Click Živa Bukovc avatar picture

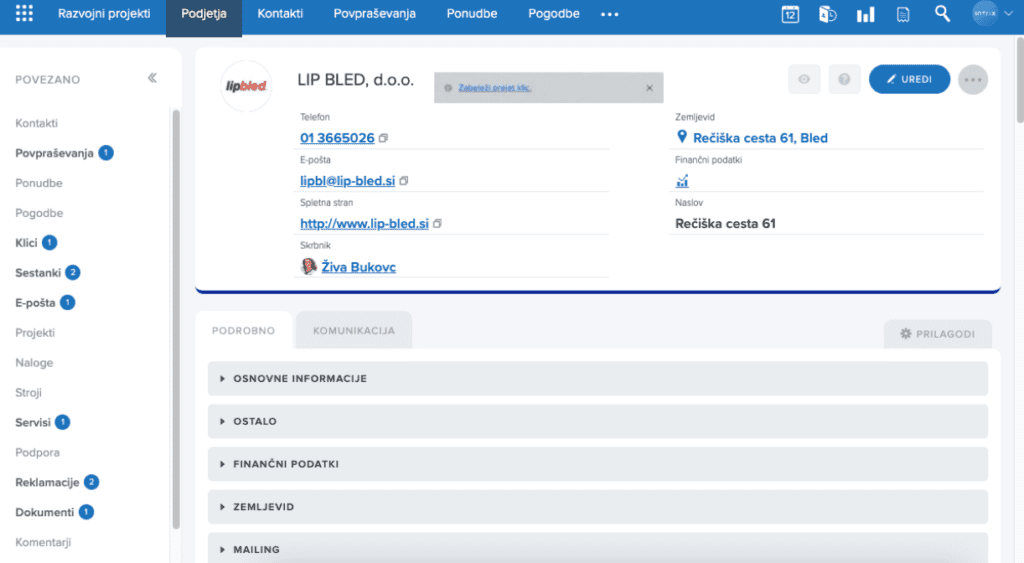point(308,266)
